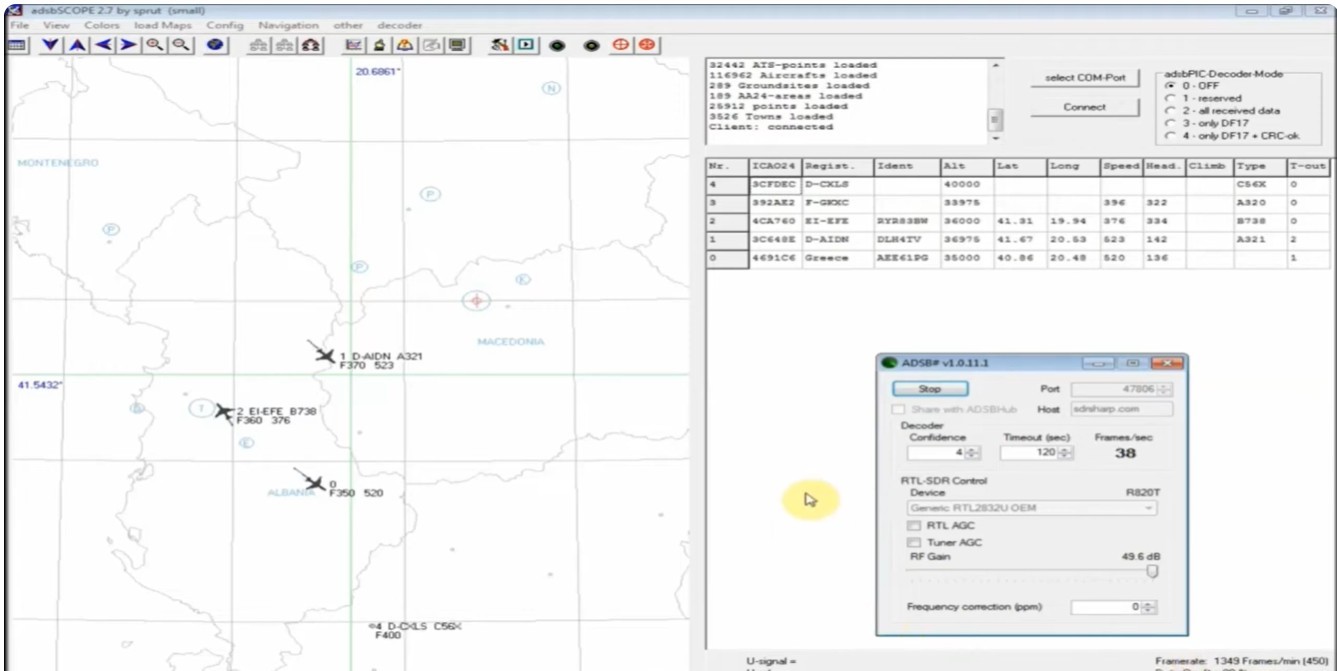Enable the RTL AGC checkbox
The width and height of the screenshot is (1337, 671).
[913, 525]
